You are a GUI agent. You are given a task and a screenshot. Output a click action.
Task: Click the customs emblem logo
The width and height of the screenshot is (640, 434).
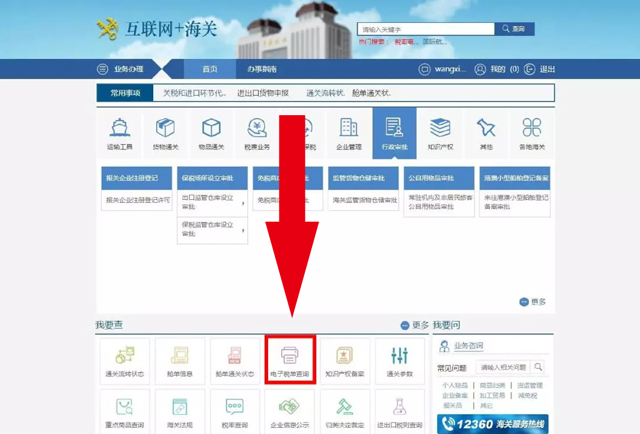point(107,29)
